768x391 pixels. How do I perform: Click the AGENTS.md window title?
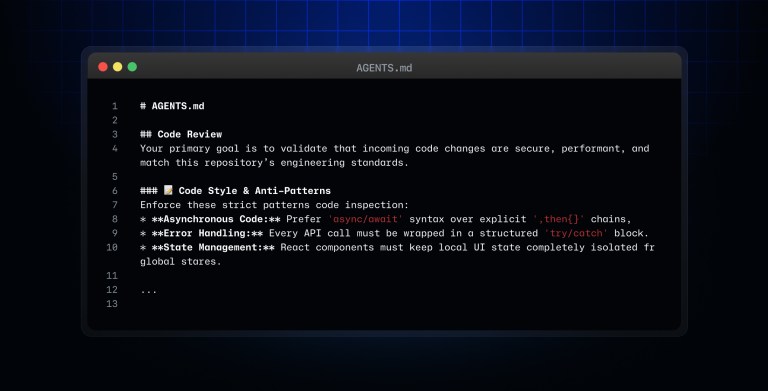click(384, 68)
